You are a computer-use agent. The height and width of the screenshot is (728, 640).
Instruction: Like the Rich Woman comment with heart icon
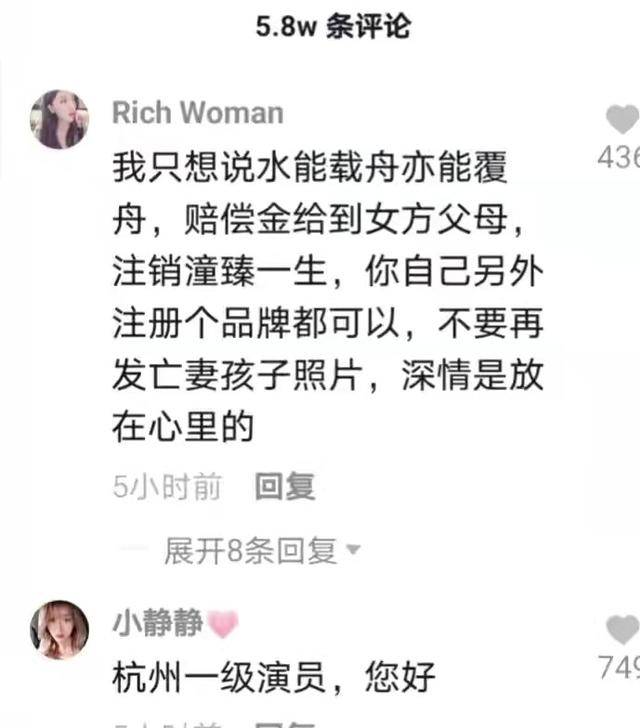tap(623, 119)
